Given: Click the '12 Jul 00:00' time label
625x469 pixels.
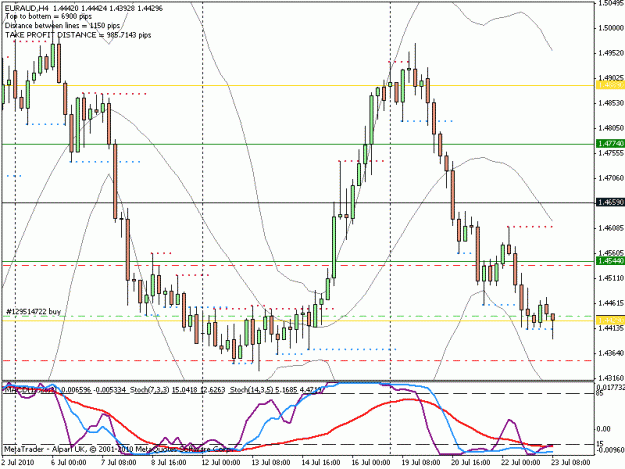Looking at the screenshot, I should [220, 463].
